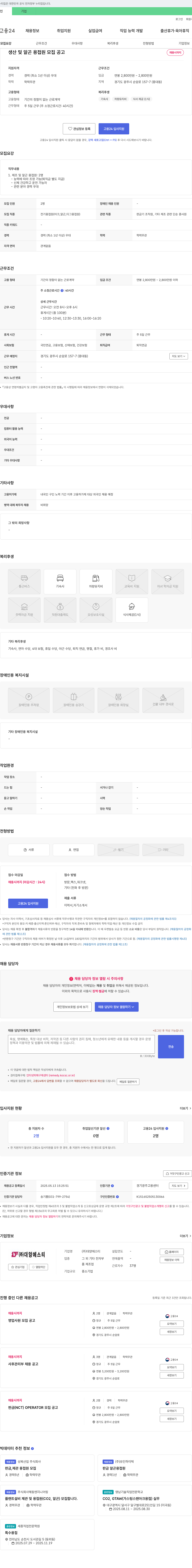192x1568 pixels.
Task: Click the 퇴직연금제도 icon
Action: pos(60,610)
